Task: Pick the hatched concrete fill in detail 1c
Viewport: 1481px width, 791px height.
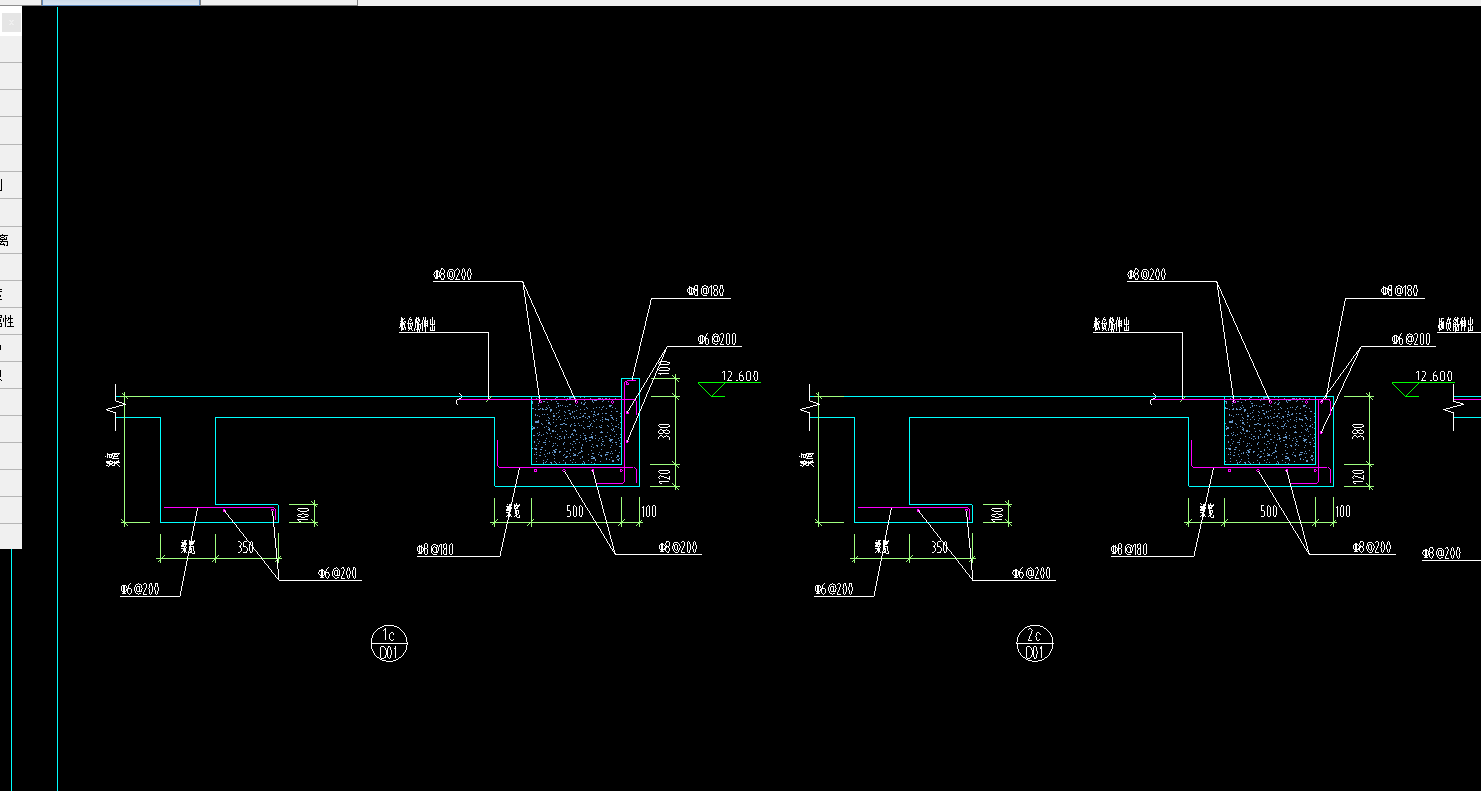Action: click(576, 431)
